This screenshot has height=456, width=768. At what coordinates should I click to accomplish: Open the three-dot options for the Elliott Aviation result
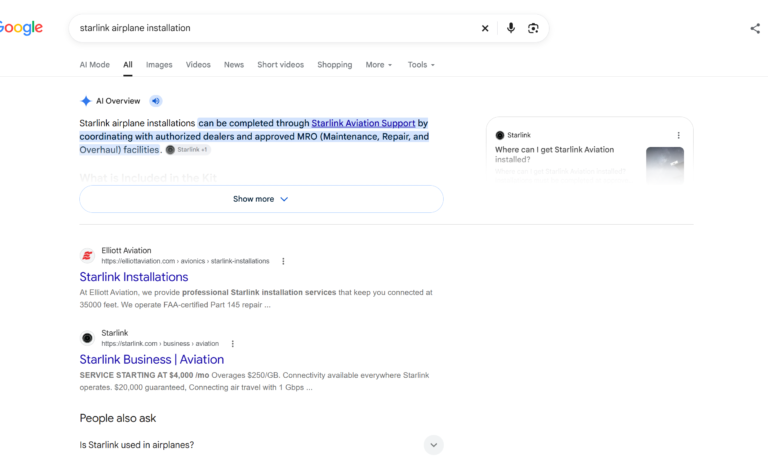283,261
